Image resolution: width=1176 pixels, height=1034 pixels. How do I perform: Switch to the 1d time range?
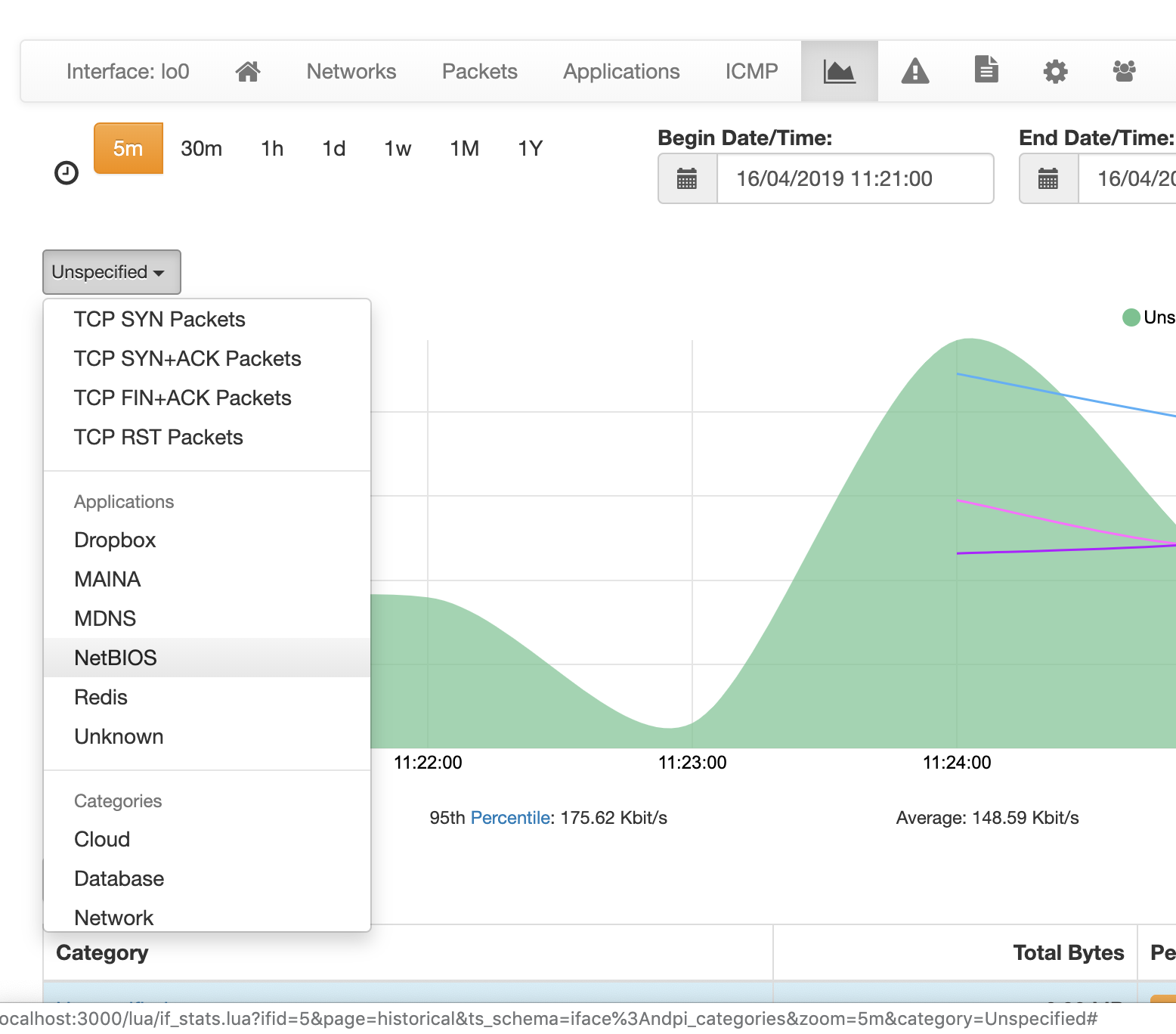click(333, 148)
